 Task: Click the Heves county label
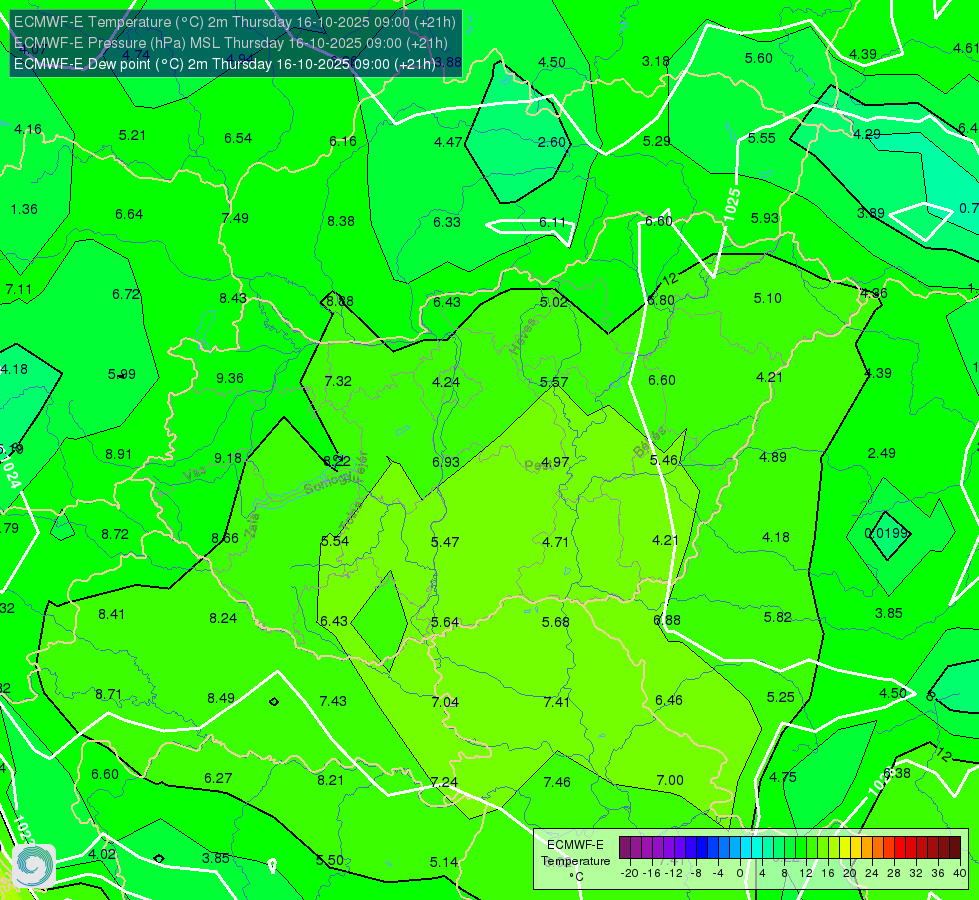[523, 336]
